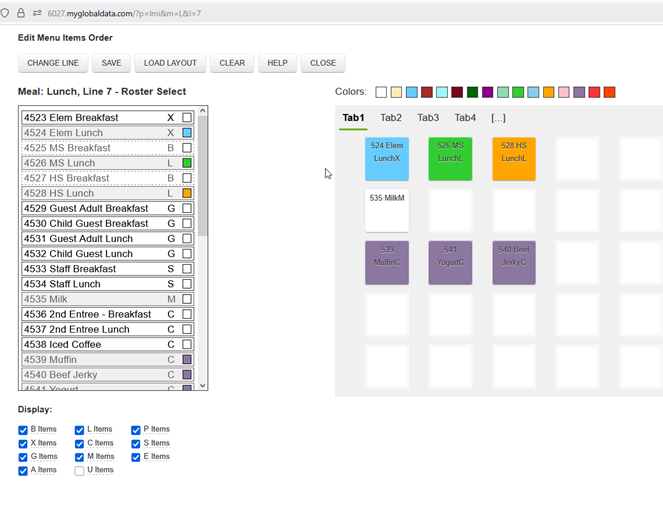Open Tab4 in the layout panel

(x=465, y=118)
